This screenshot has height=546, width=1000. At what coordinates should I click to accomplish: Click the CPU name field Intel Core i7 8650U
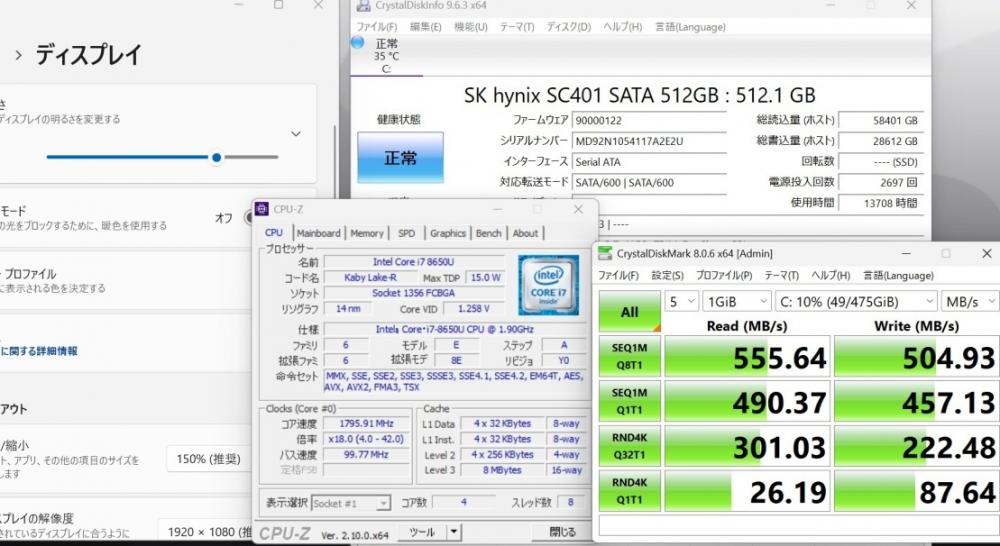click(413, 262)
